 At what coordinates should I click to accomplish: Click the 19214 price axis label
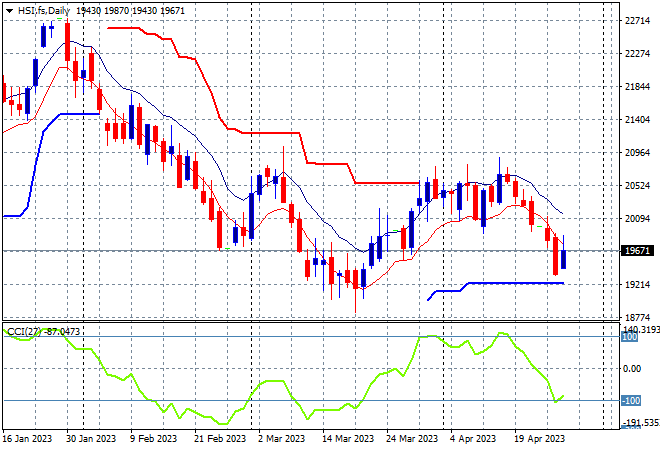[637, 285]
